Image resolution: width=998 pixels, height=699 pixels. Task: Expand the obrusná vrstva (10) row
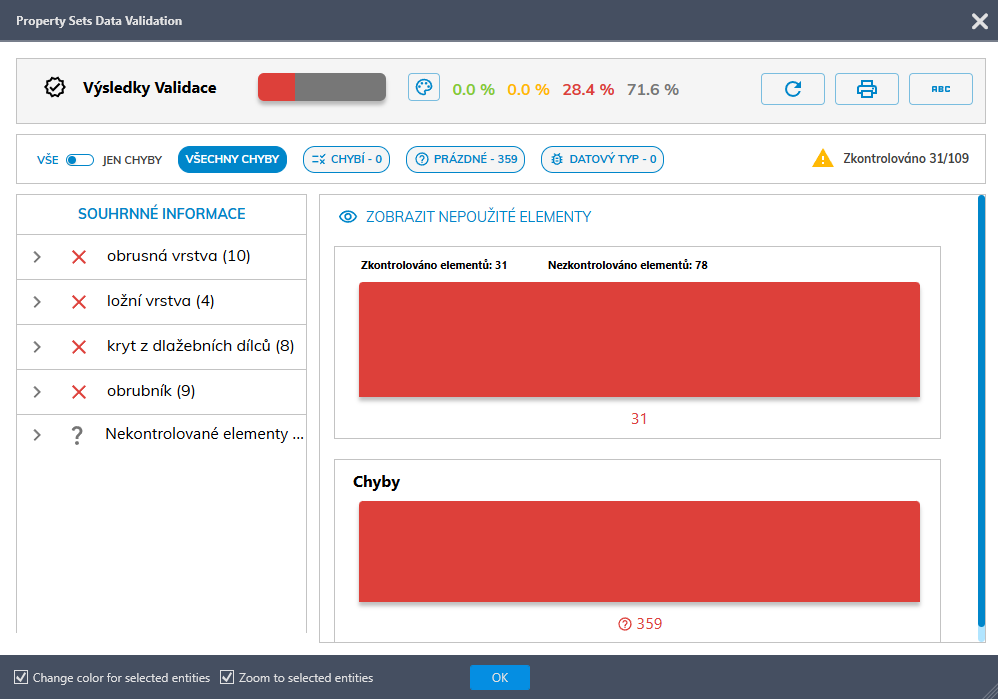37,257
